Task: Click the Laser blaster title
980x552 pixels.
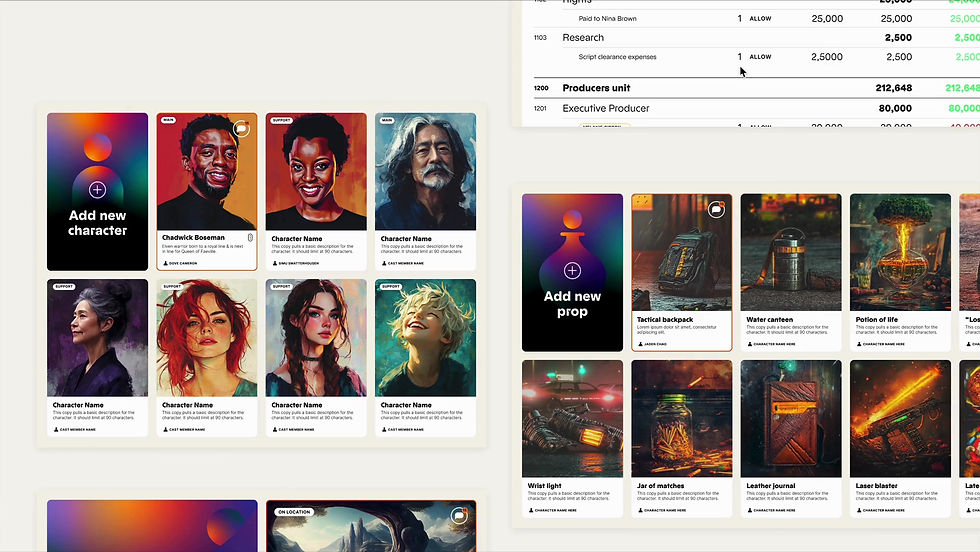Action: (x=876, y=486)
